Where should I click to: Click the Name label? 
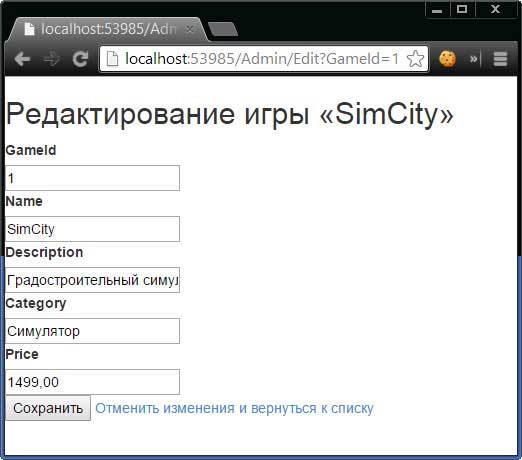pyautogui.click(x=24, y=201)
